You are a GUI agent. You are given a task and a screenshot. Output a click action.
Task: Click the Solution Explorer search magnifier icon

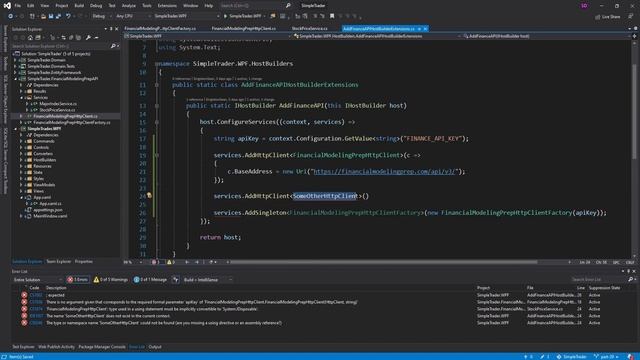(x=113, y=46)
